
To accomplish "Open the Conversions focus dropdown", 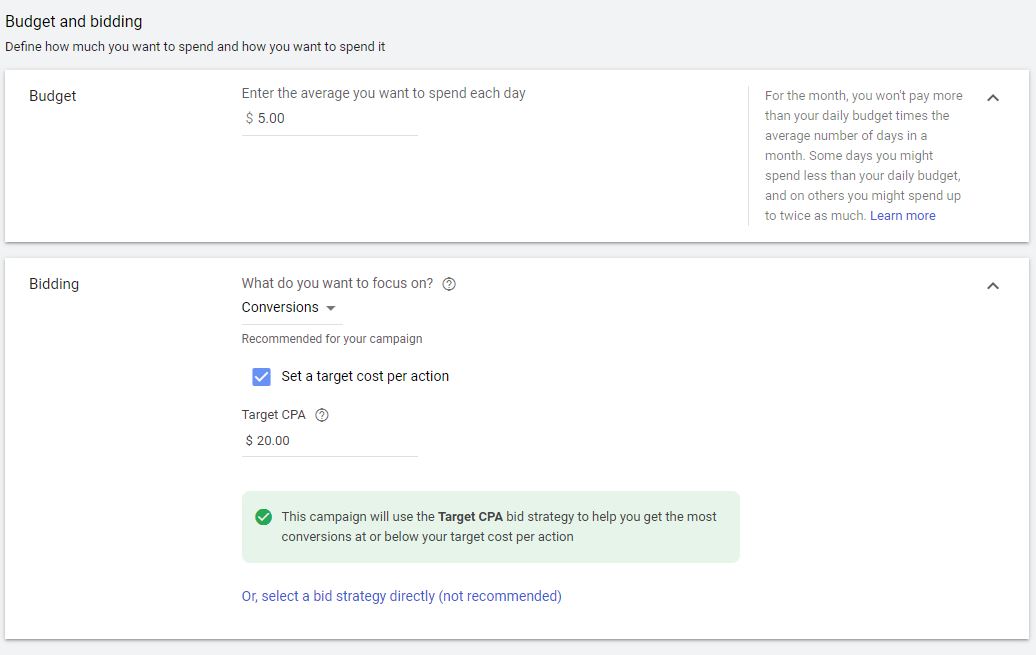I will tap(290, 308).
